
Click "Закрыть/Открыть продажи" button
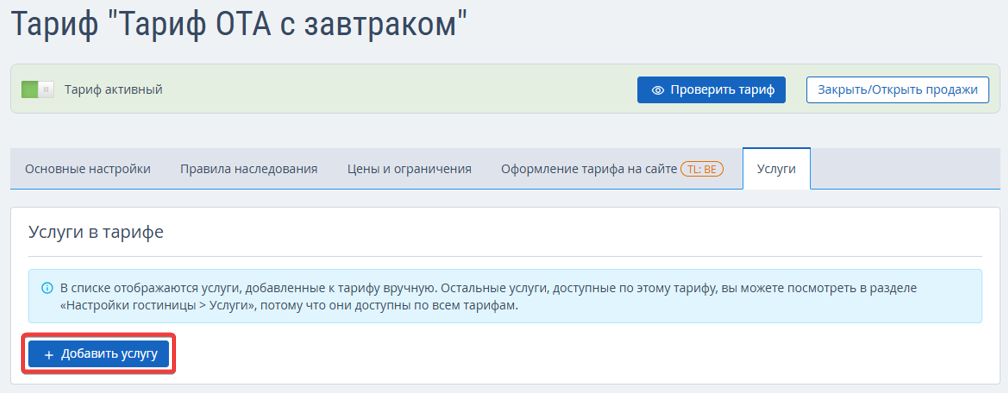click(897, 90)
